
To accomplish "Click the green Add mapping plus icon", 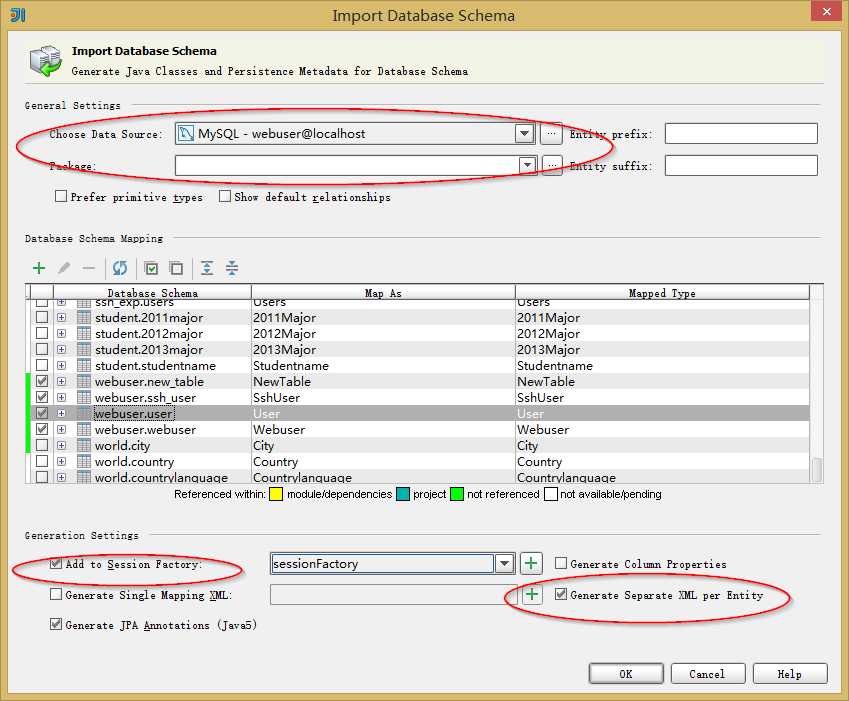I will coord(39,268).
